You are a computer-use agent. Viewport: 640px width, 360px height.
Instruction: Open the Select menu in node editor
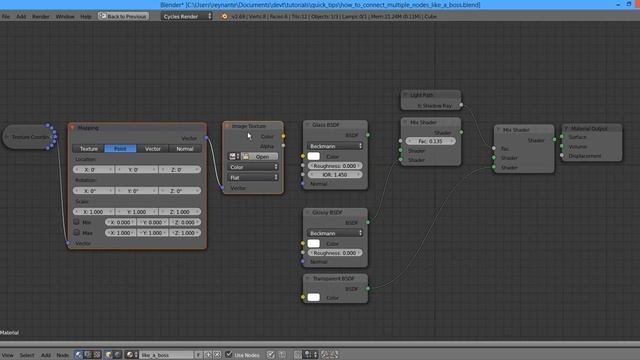[x=27, y=355]
